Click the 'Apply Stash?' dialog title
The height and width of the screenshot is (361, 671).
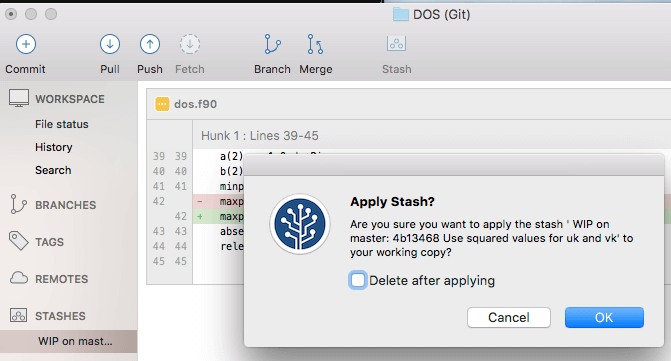pyautogui.click(x=392, y=201)
